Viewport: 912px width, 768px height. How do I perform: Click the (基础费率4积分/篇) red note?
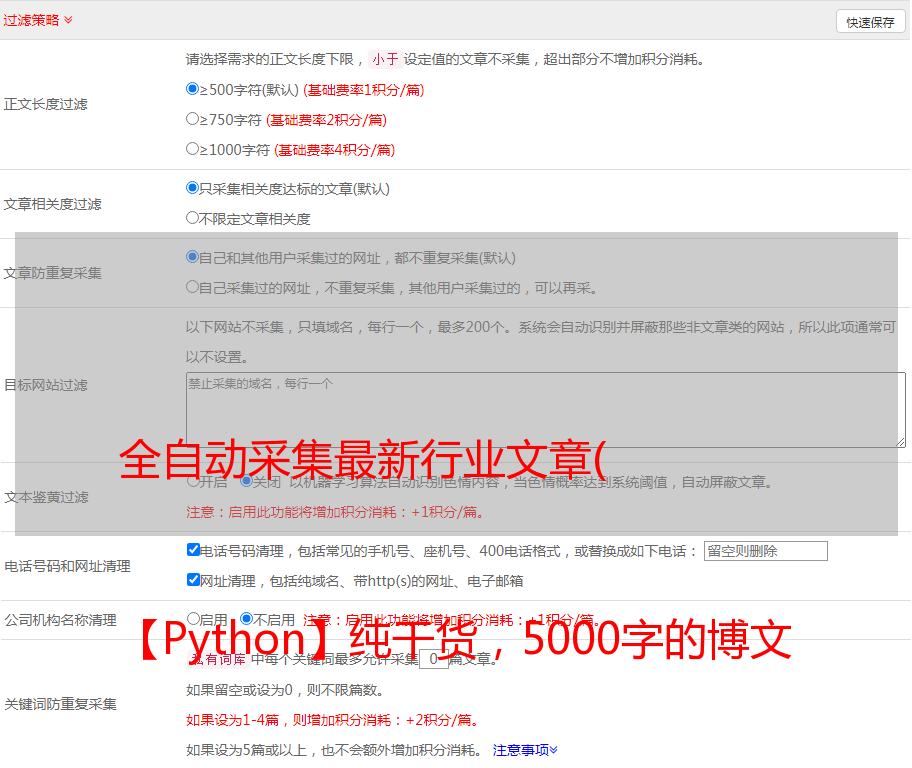(x=335, y=150)
